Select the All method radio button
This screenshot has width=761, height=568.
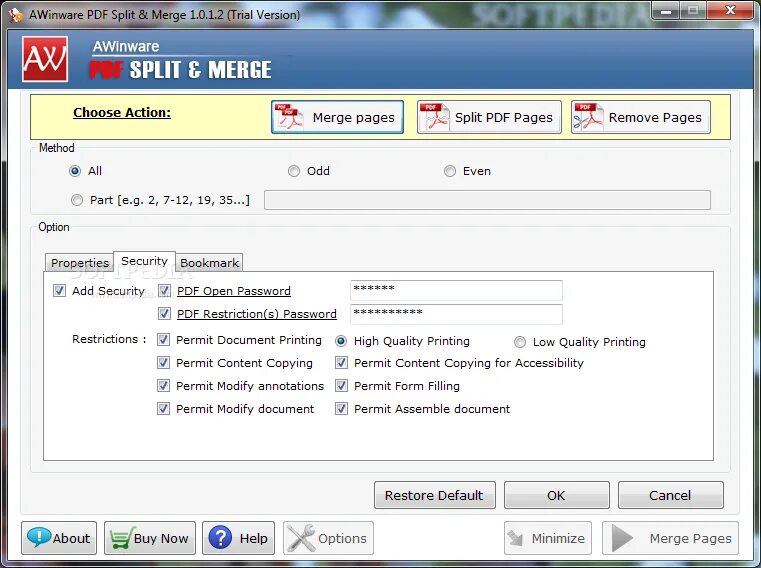coord(75,171)
